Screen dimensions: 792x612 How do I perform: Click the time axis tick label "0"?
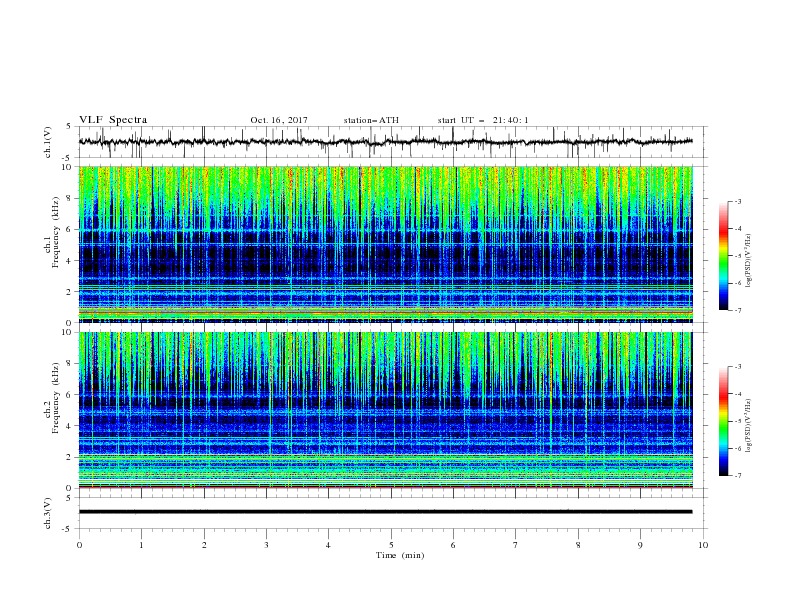coord(79,545)
